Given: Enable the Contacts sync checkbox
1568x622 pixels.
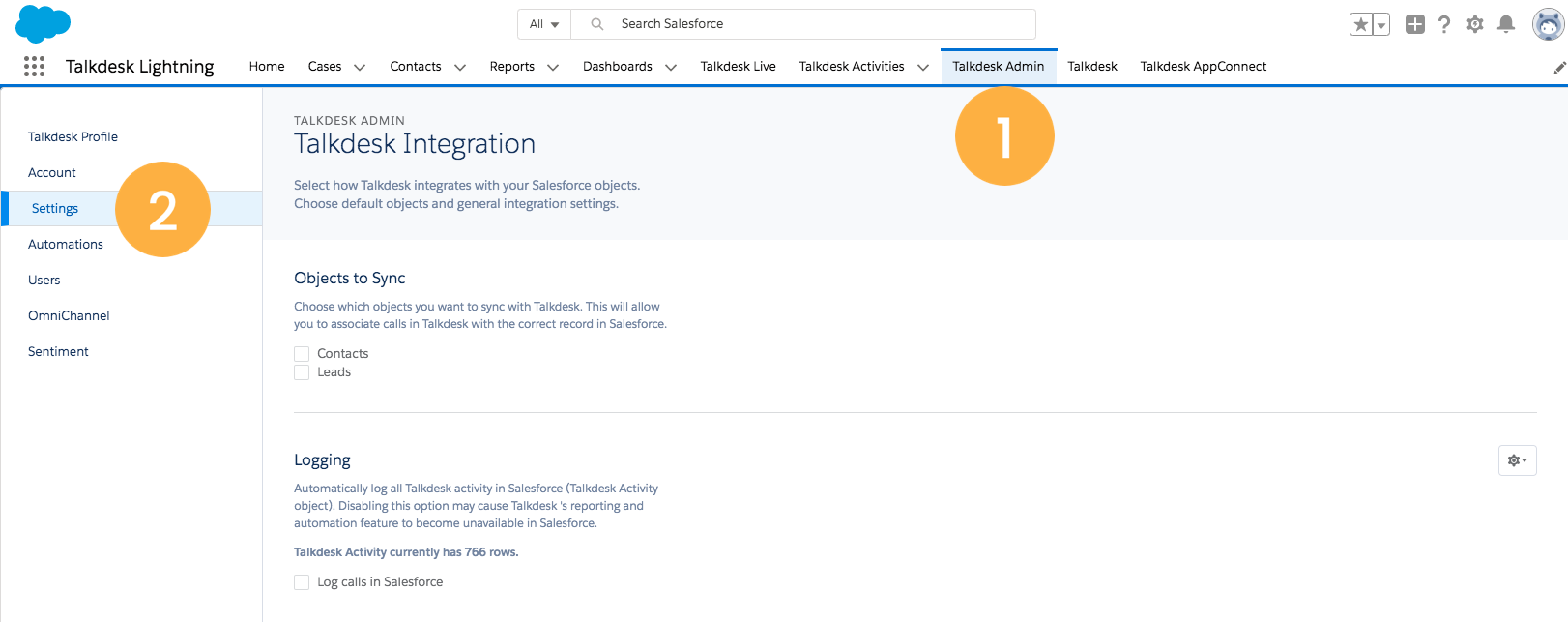Looking at the screenshot, I should 302,354.
